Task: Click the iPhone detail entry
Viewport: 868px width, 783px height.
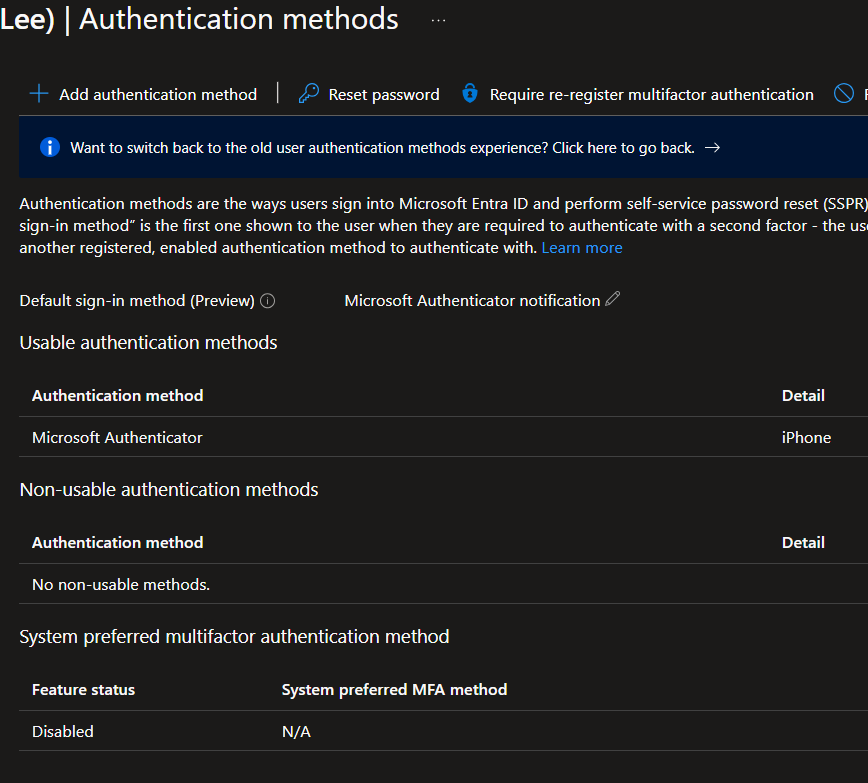Action: pos(806,437)
